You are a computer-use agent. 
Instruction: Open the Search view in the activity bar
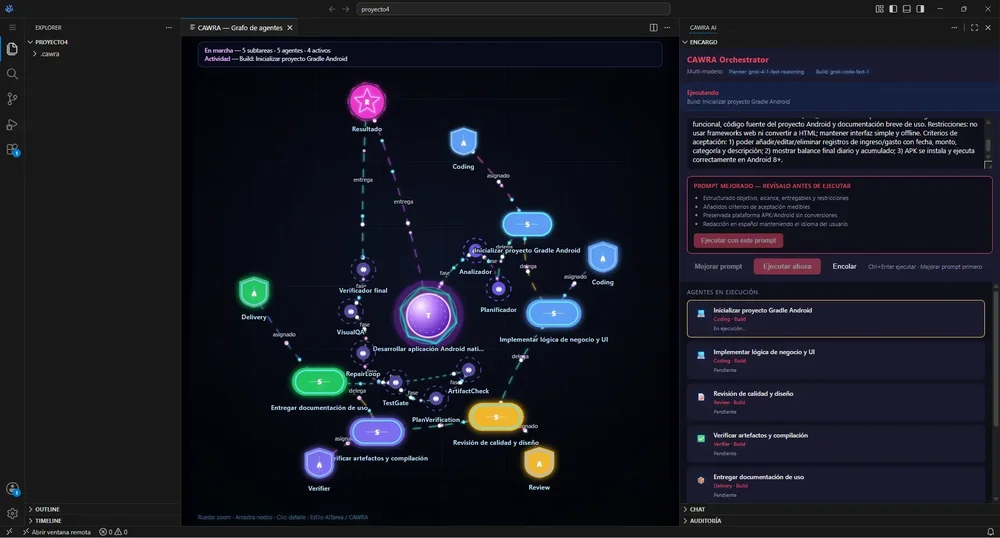pyautogui.click(x=12, y=74)
